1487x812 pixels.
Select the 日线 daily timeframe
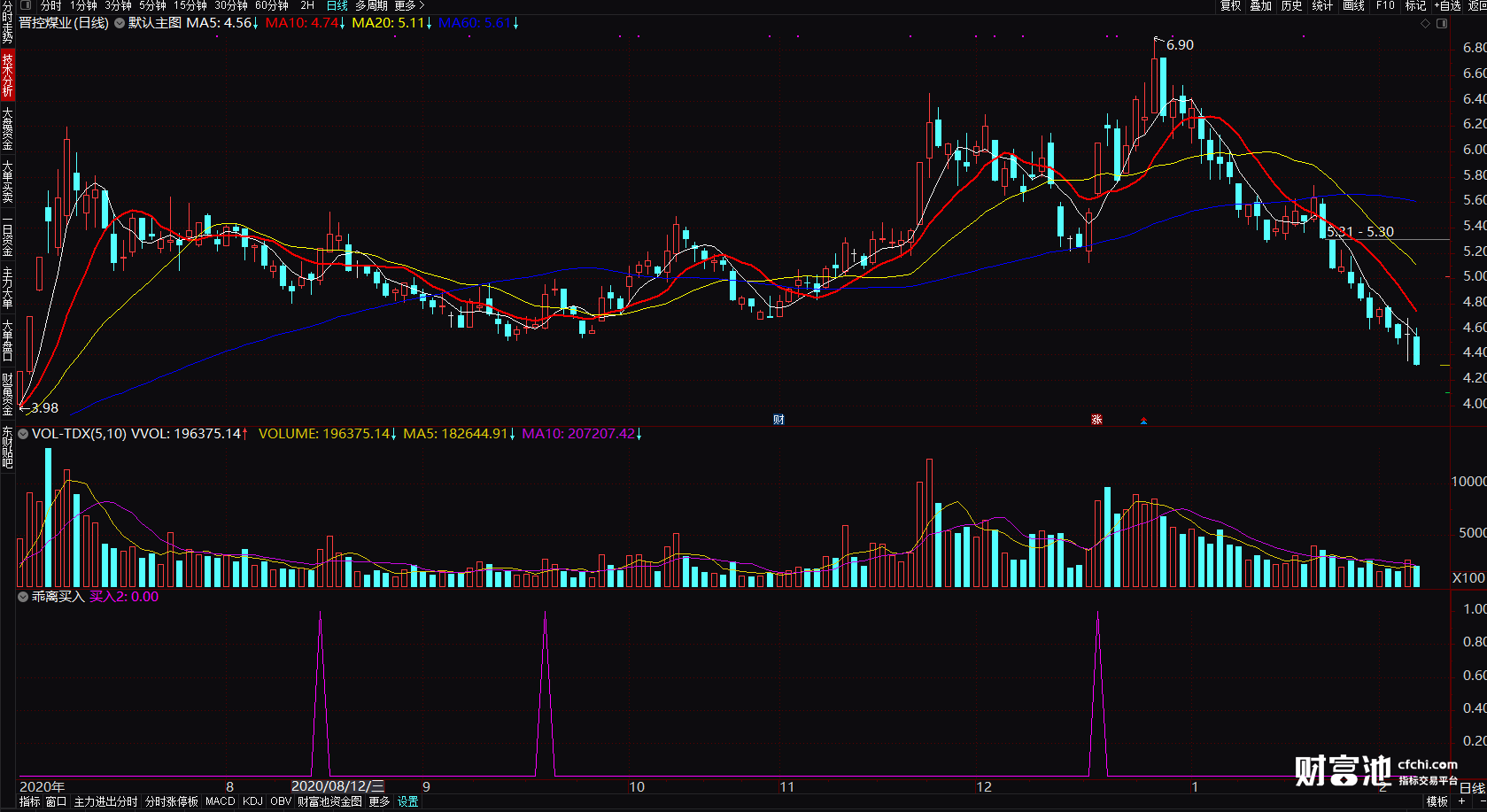(337, 5)
